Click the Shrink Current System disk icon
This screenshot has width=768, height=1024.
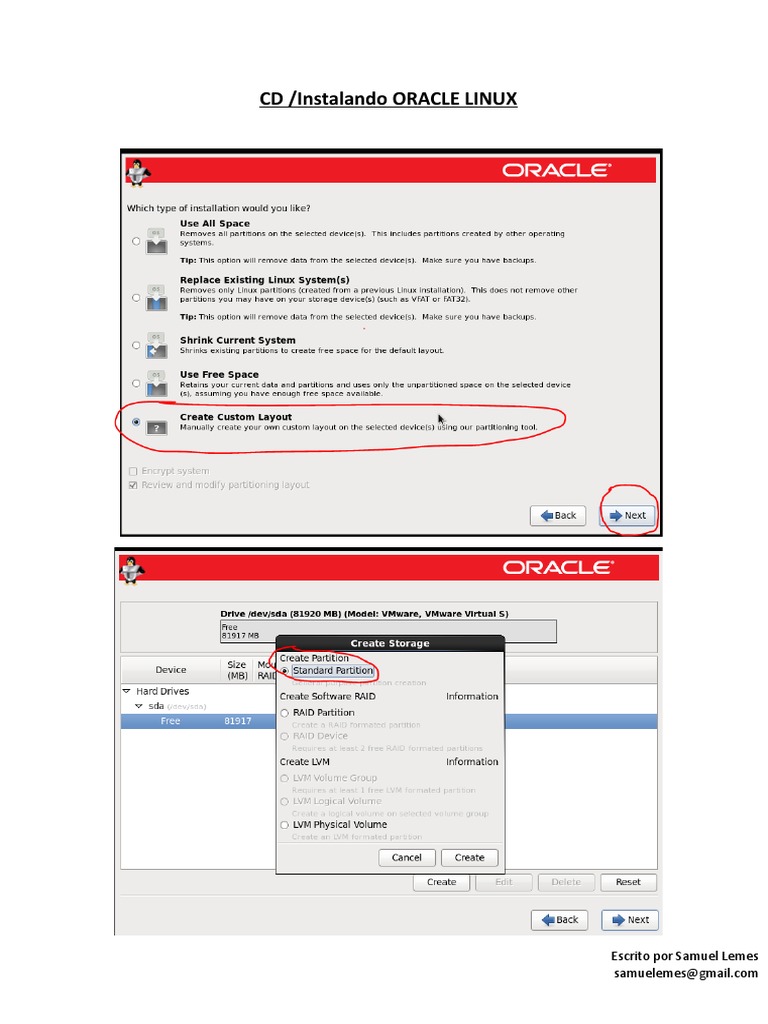click(x=157, y=345)
